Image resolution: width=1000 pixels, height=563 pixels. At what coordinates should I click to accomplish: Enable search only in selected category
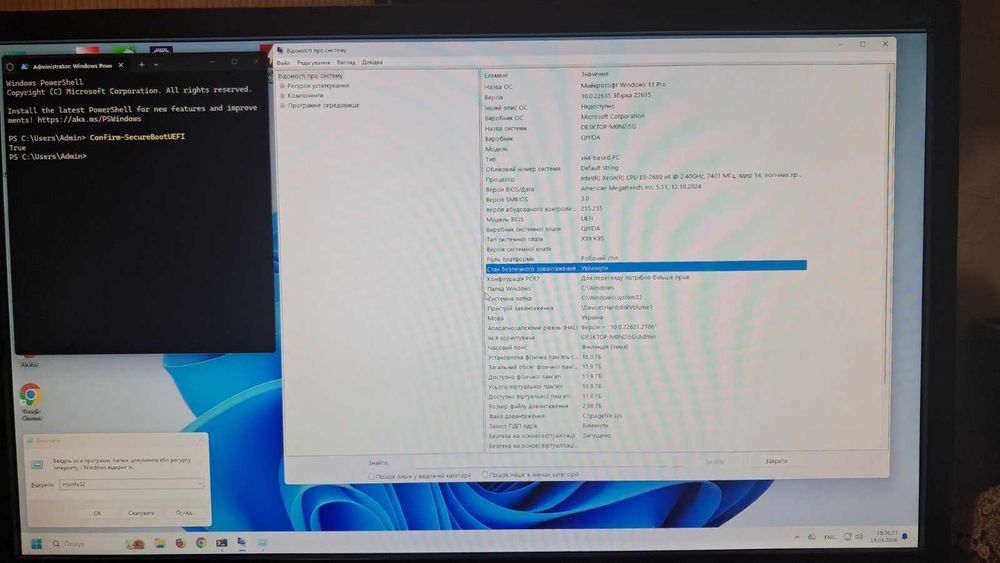[x=372, y=476]
